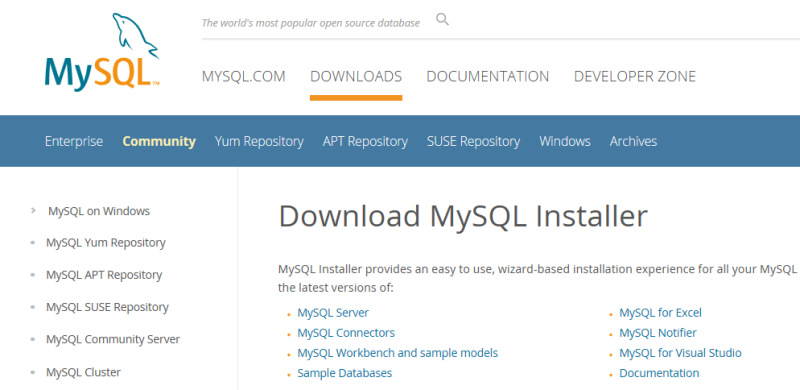The width and height of the screenshot is (800, 390).
Task: Follow the MySQL Server link
Action: point(333,312)
